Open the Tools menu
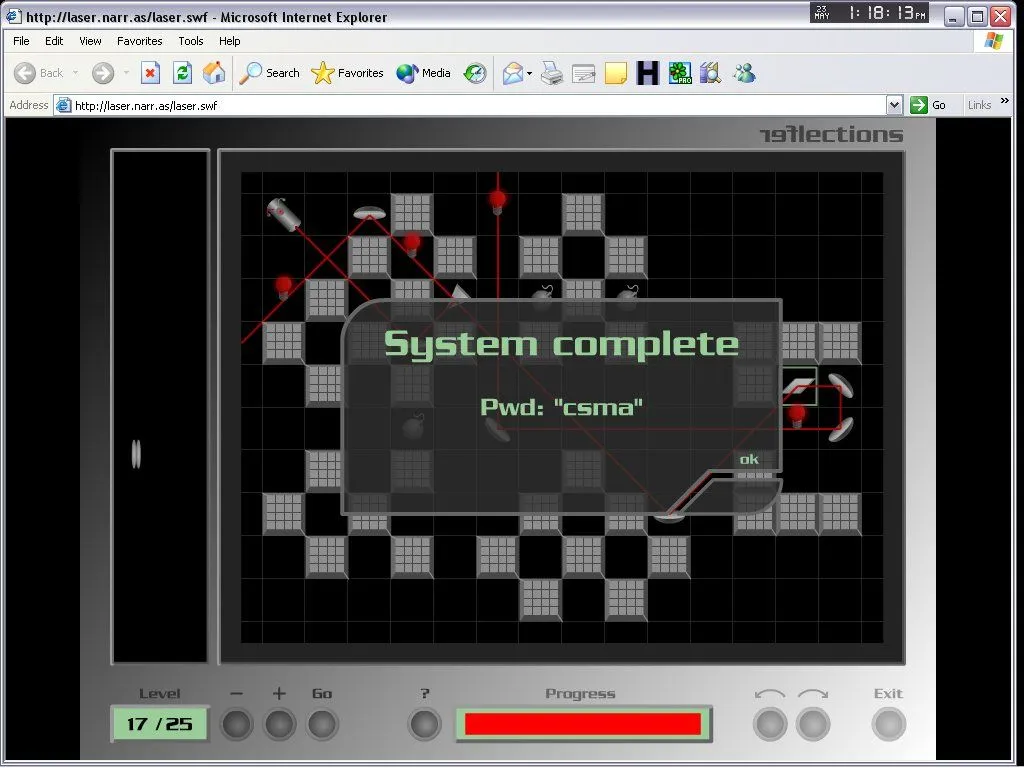 tap(190, 41)
